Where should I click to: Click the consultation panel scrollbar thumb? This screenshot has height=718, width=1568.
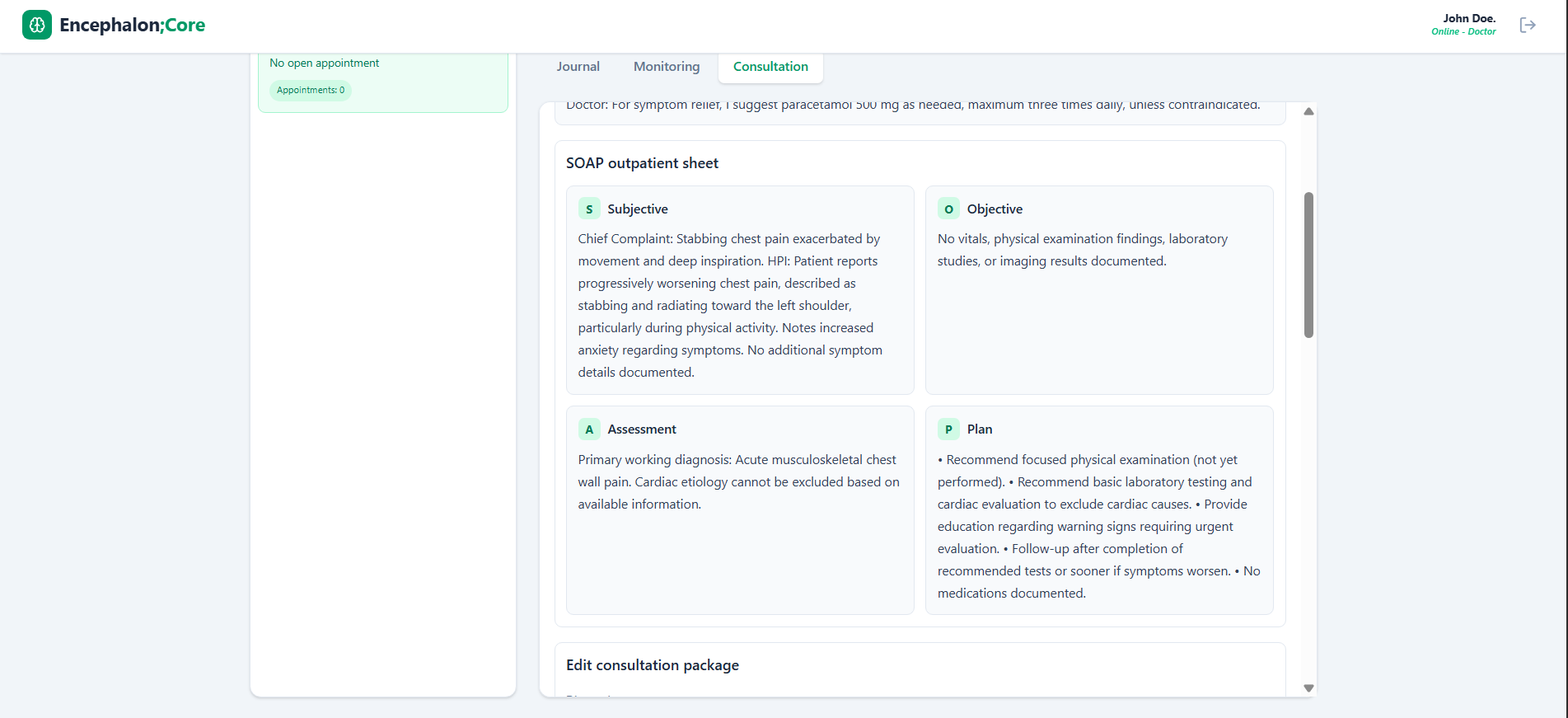tap(1308, 264)
